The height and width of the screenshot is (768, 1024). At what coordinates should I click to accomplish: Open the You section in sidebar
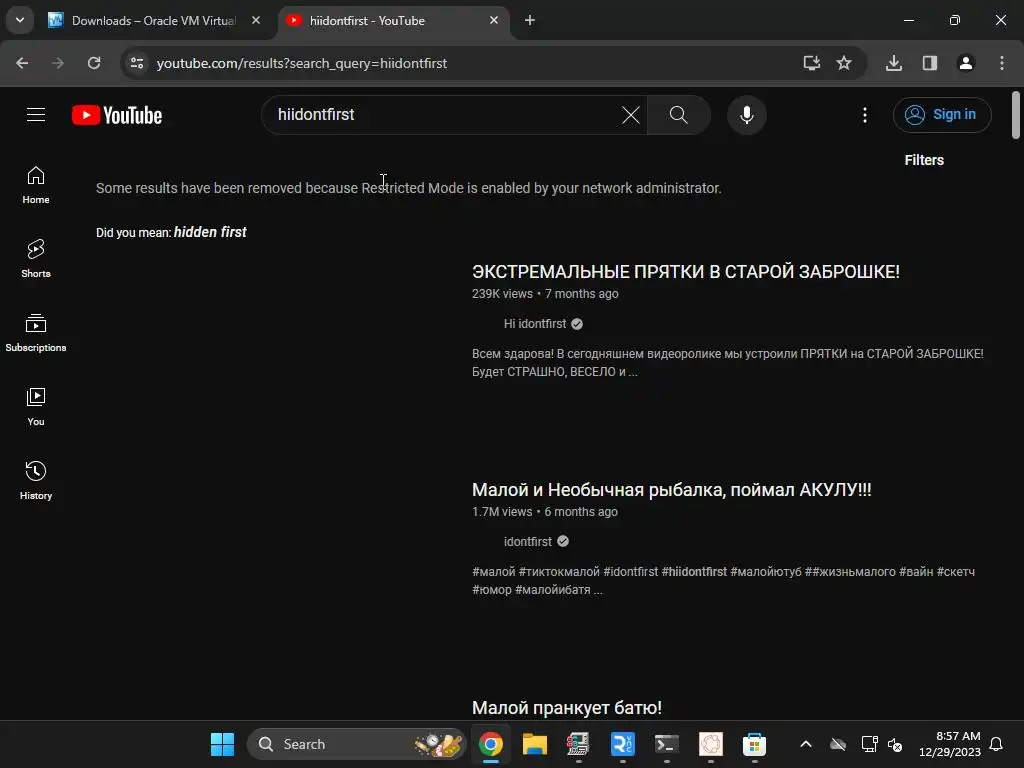pos(36,407)
